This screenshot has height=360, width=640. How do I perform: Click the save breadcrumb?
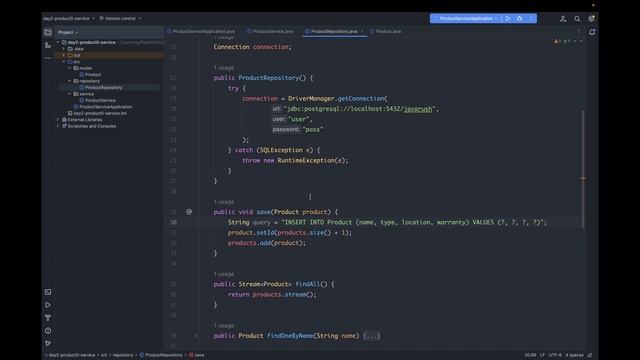pyautogui.click(x=197, y=355)
